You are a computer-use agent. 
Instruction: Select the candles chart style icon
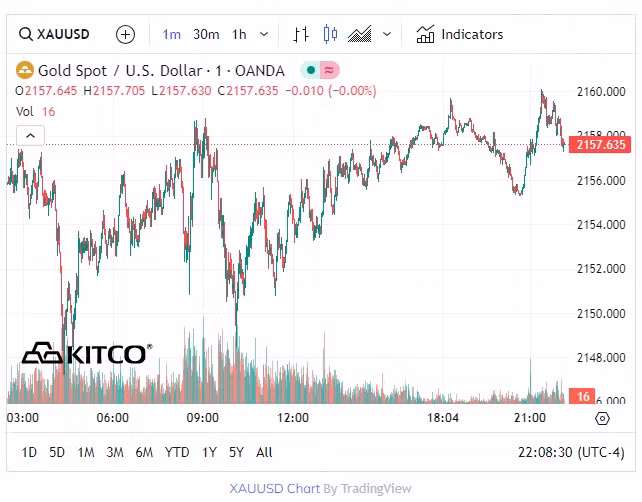[331, 34]
